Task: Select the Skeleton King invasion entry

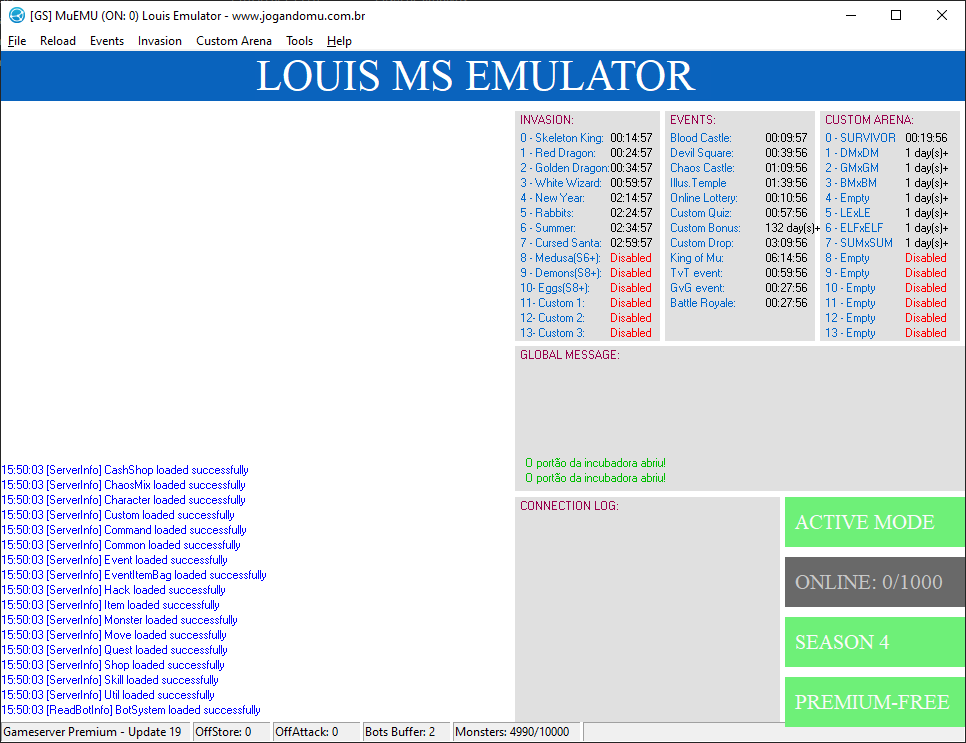Action: [x=563, y=138]
